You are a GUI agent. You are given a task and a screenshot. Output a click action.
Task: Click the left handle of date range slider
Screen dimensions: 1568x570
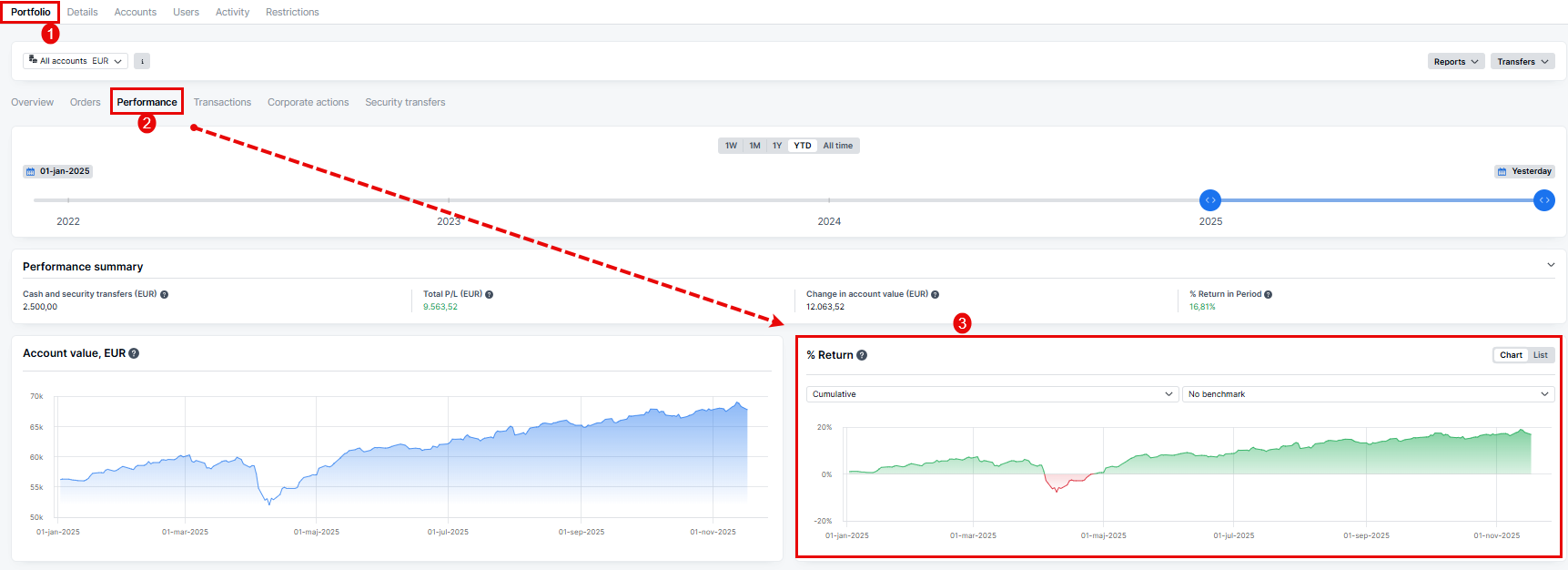pyautogui.click(x=1209, y=200)
